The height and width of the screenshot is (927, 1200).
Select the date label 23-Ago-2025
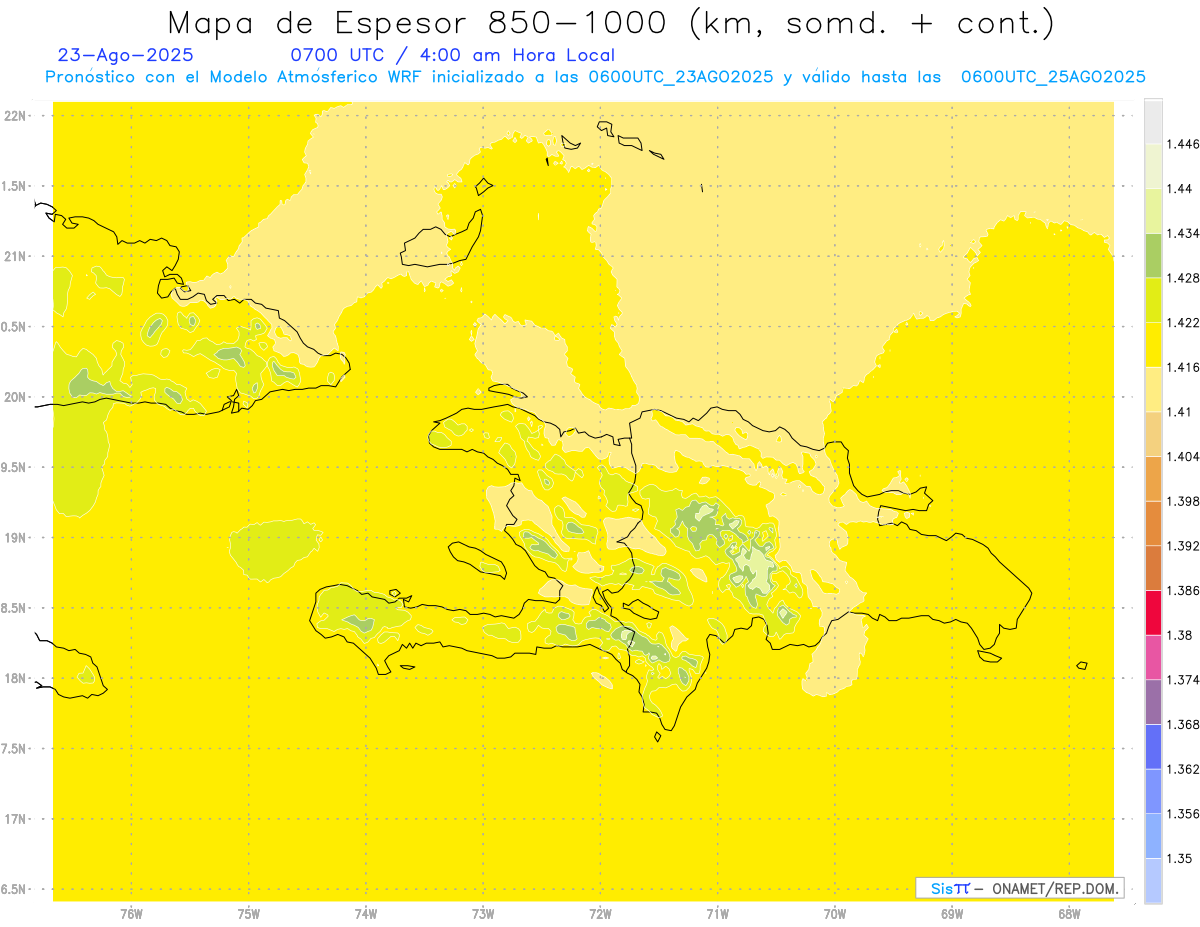click(126, 55)
